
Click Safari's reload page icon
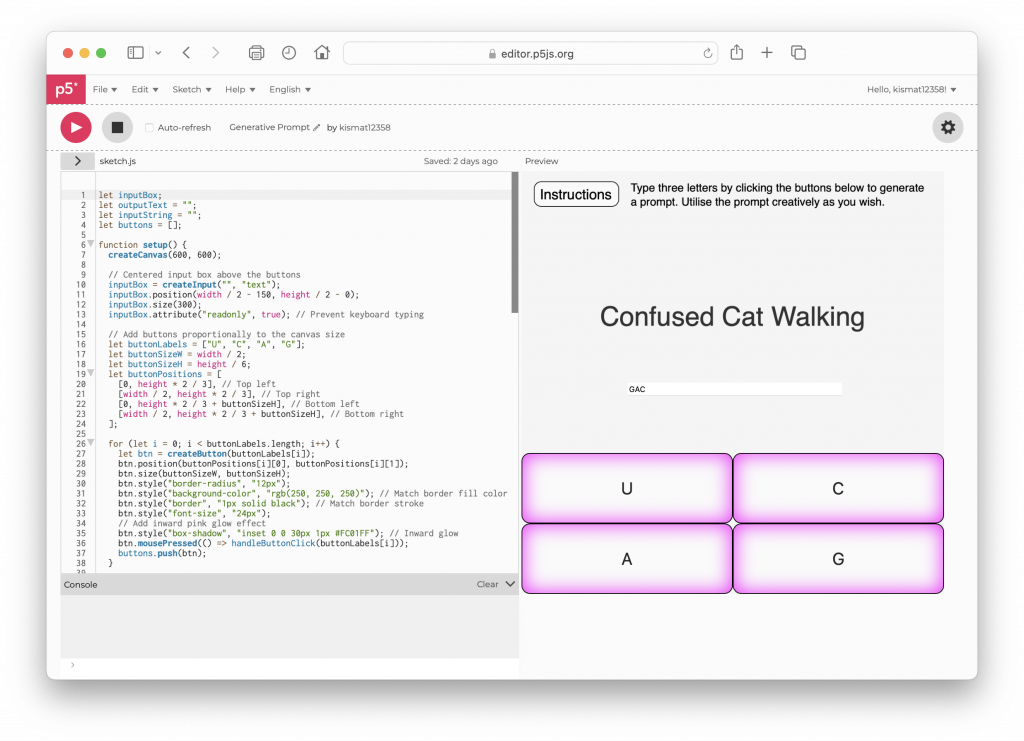(708, 53)
